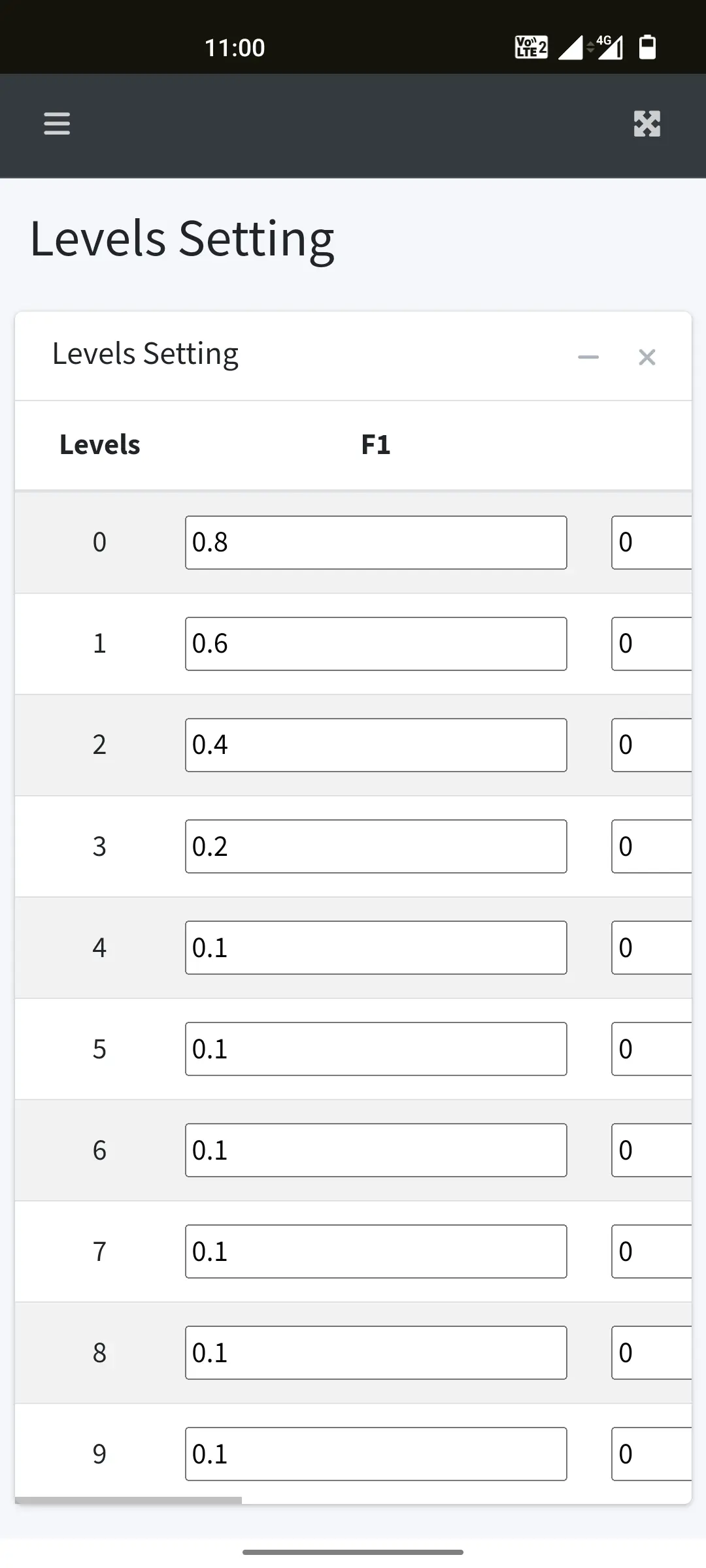Edit the F1 value for level 9
The width and height of the screenshot is (706, 1568).
tap(376, 1454)
